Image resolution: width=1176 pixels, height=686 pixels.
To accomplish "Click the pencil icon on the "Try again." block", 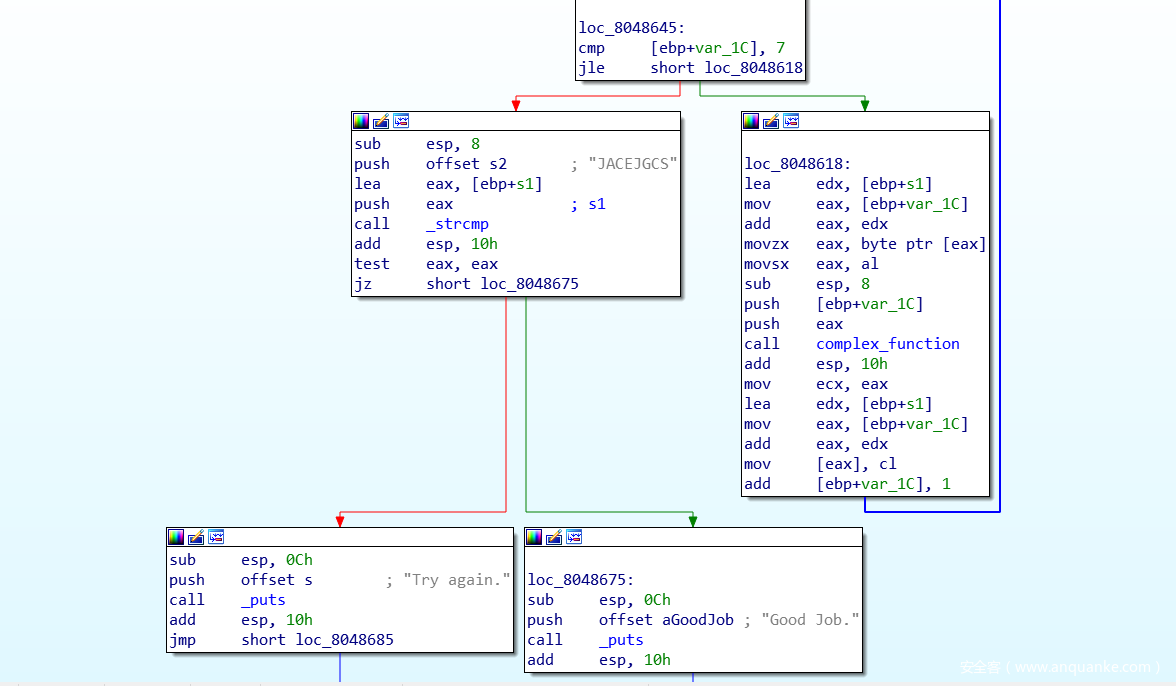I will point(196,537).
